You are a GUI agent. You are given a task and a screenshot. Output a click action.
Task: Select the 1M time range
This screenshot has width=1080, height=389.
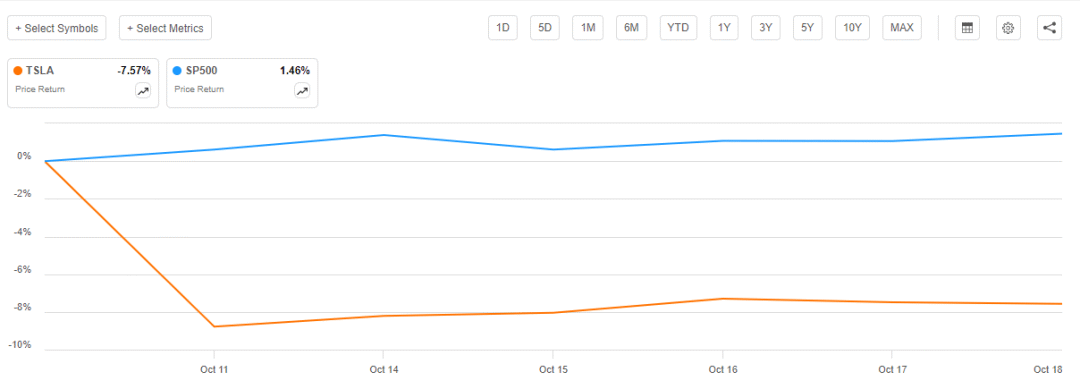pos(588,28)
